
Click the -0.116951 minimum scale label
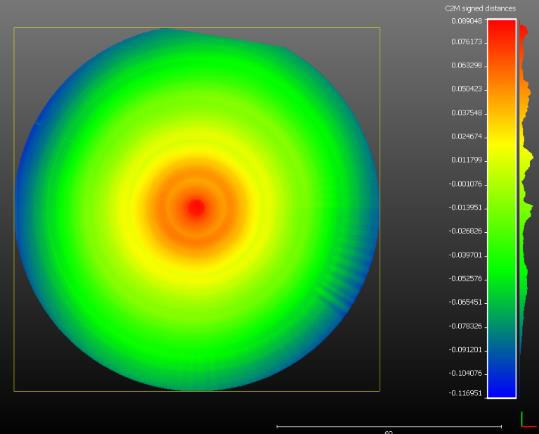click(x=465, y=393)
